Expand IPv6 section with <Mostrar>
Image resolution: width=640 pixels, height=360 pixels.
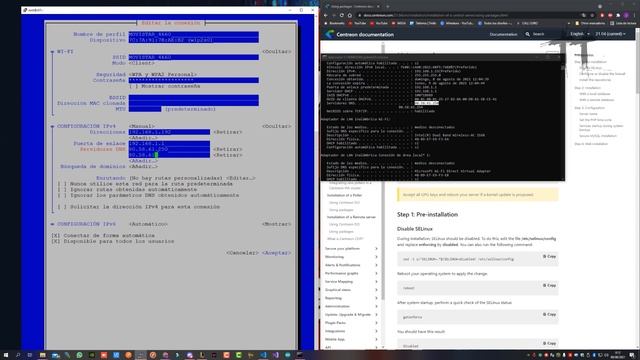[x=277, y=224]
